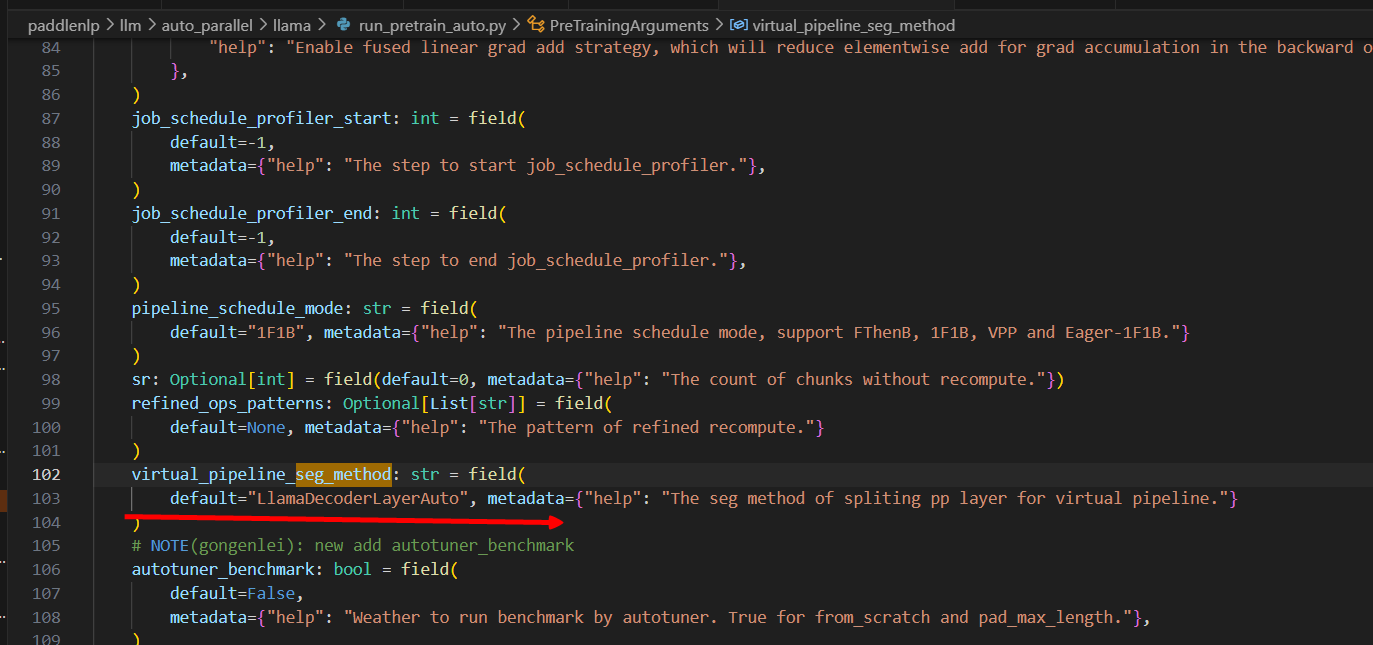Click the refined_ops_patterns field name

pos(228,403)
